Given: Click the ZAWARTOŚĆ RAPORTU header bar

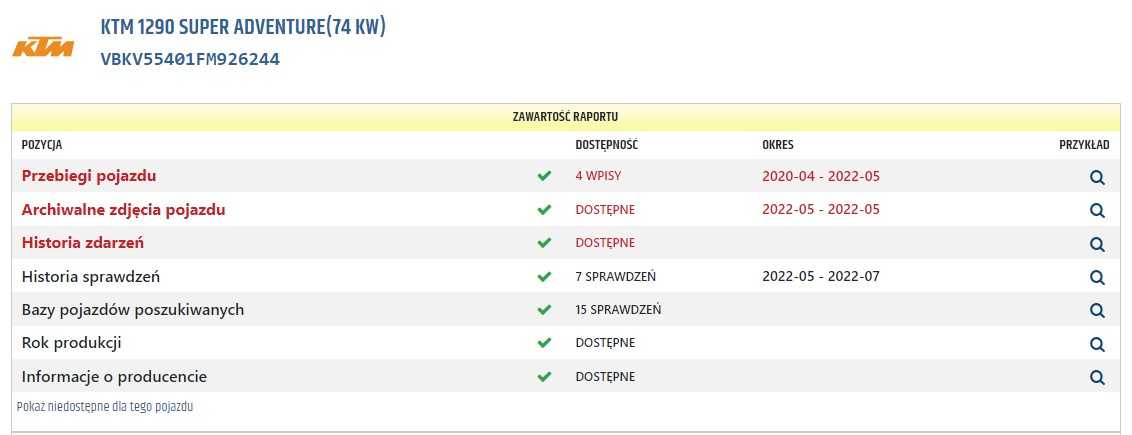Looking at the screenshot, I should (565, 117).
